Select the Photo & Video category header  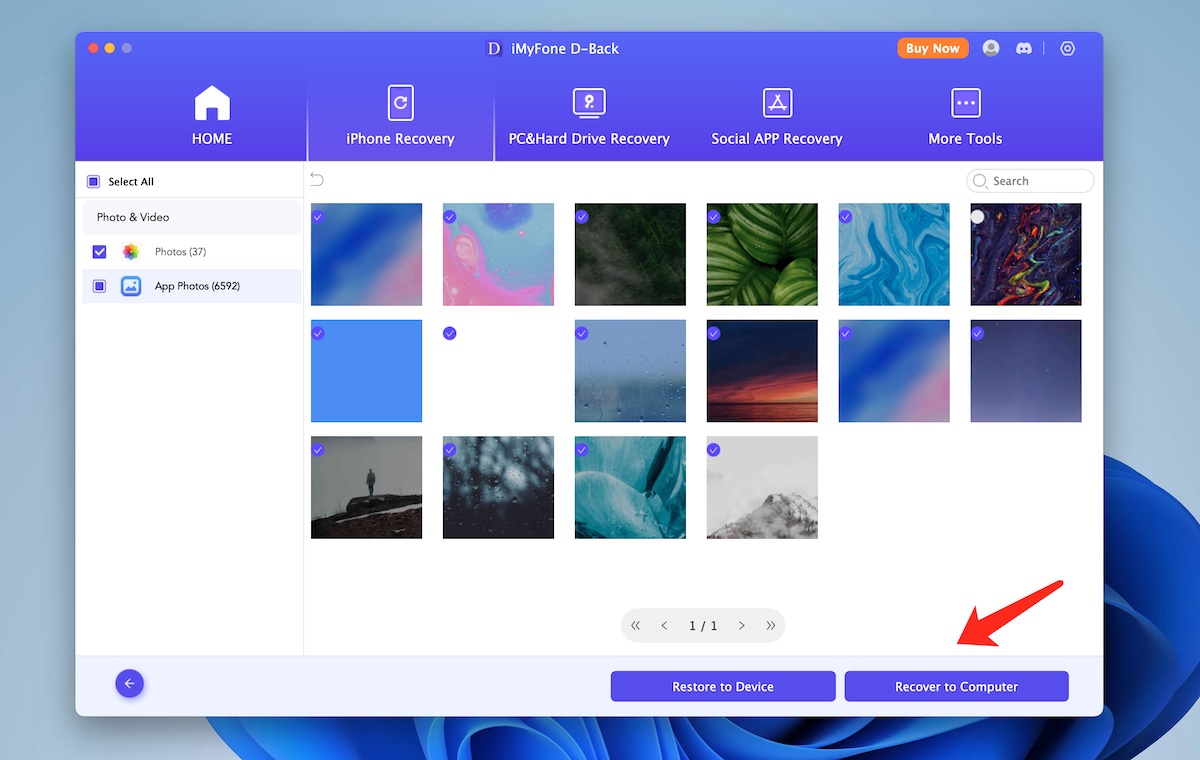(x=192, y=217)
